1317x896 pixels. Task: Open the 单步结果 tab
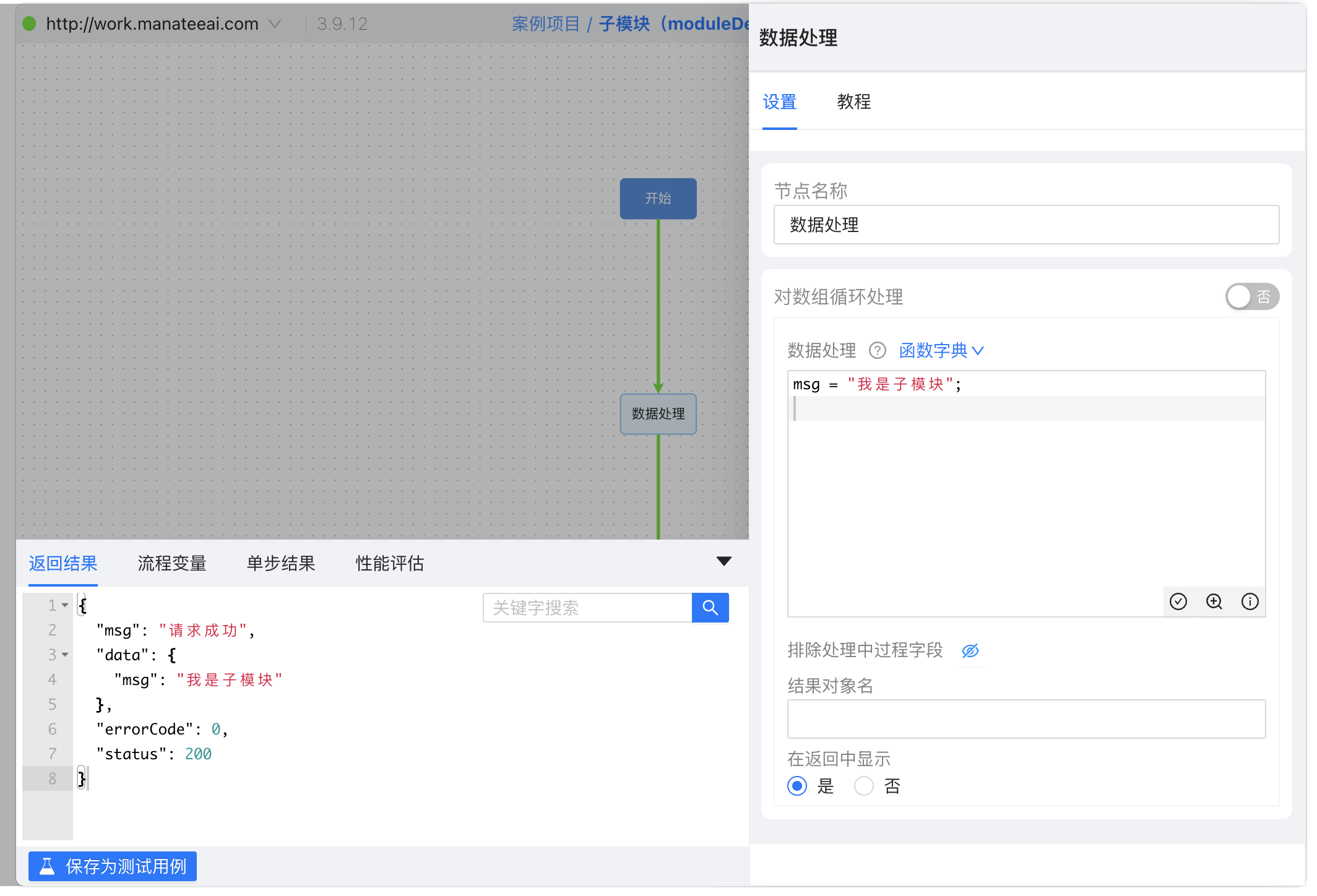(x=281, y=563)
